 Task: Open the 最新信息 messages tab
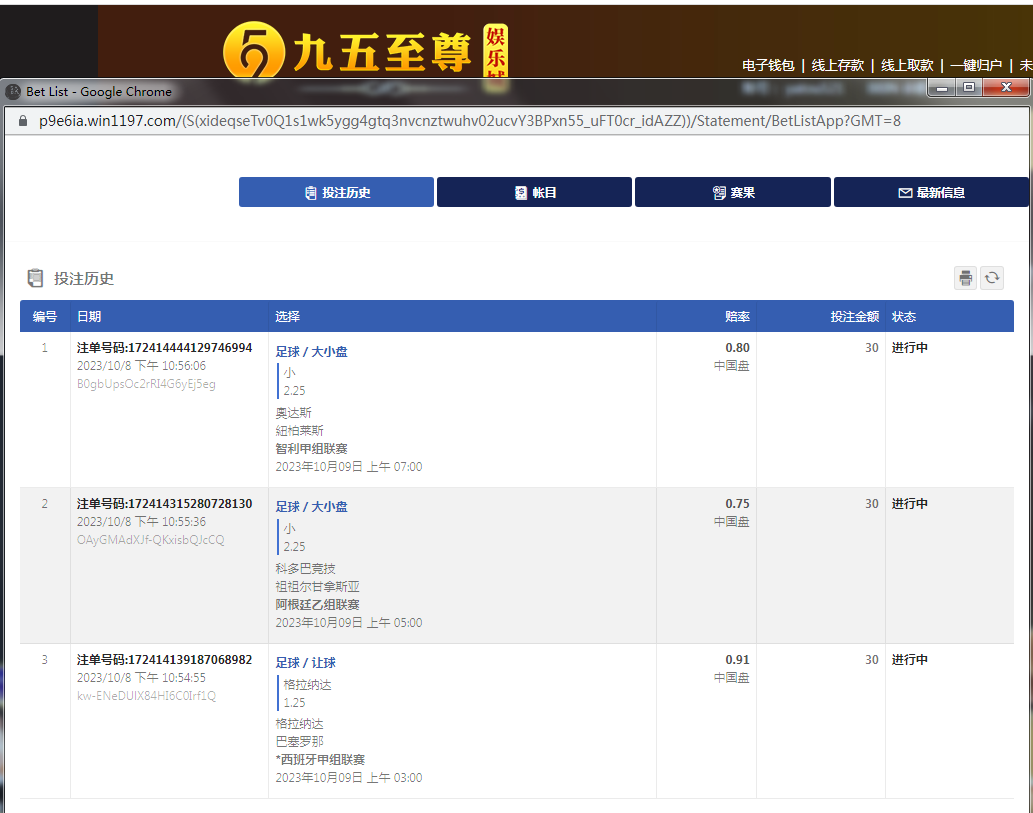tap(930, 192)
